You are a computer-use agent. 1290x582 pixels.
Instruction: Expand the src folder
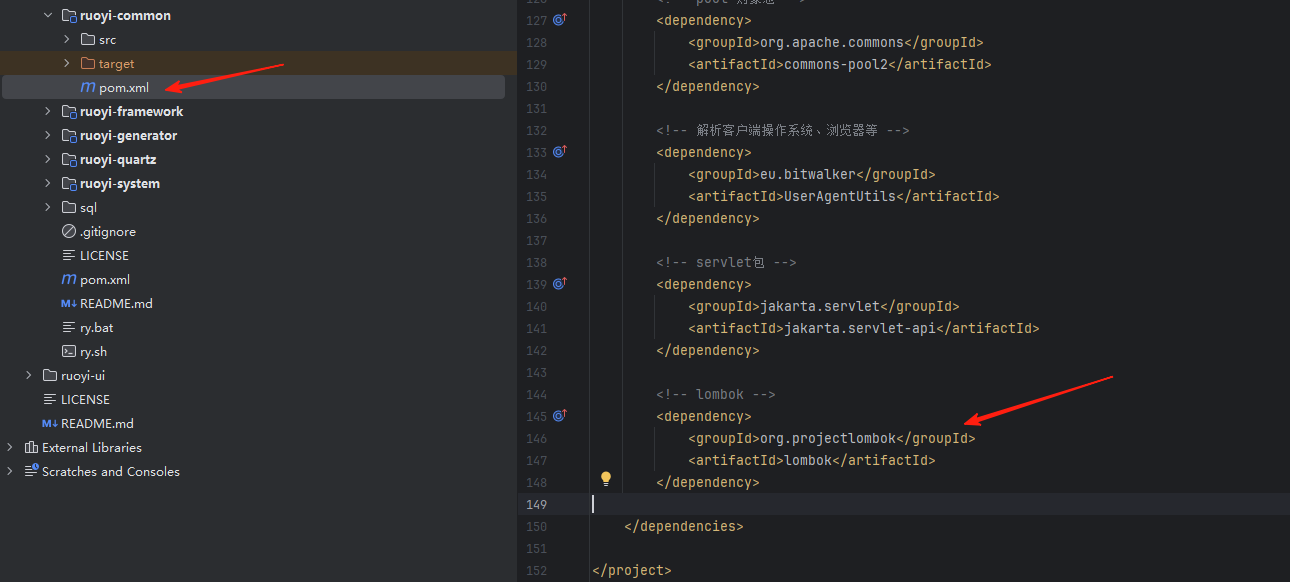pyautogui.click(x=67, y=39)
